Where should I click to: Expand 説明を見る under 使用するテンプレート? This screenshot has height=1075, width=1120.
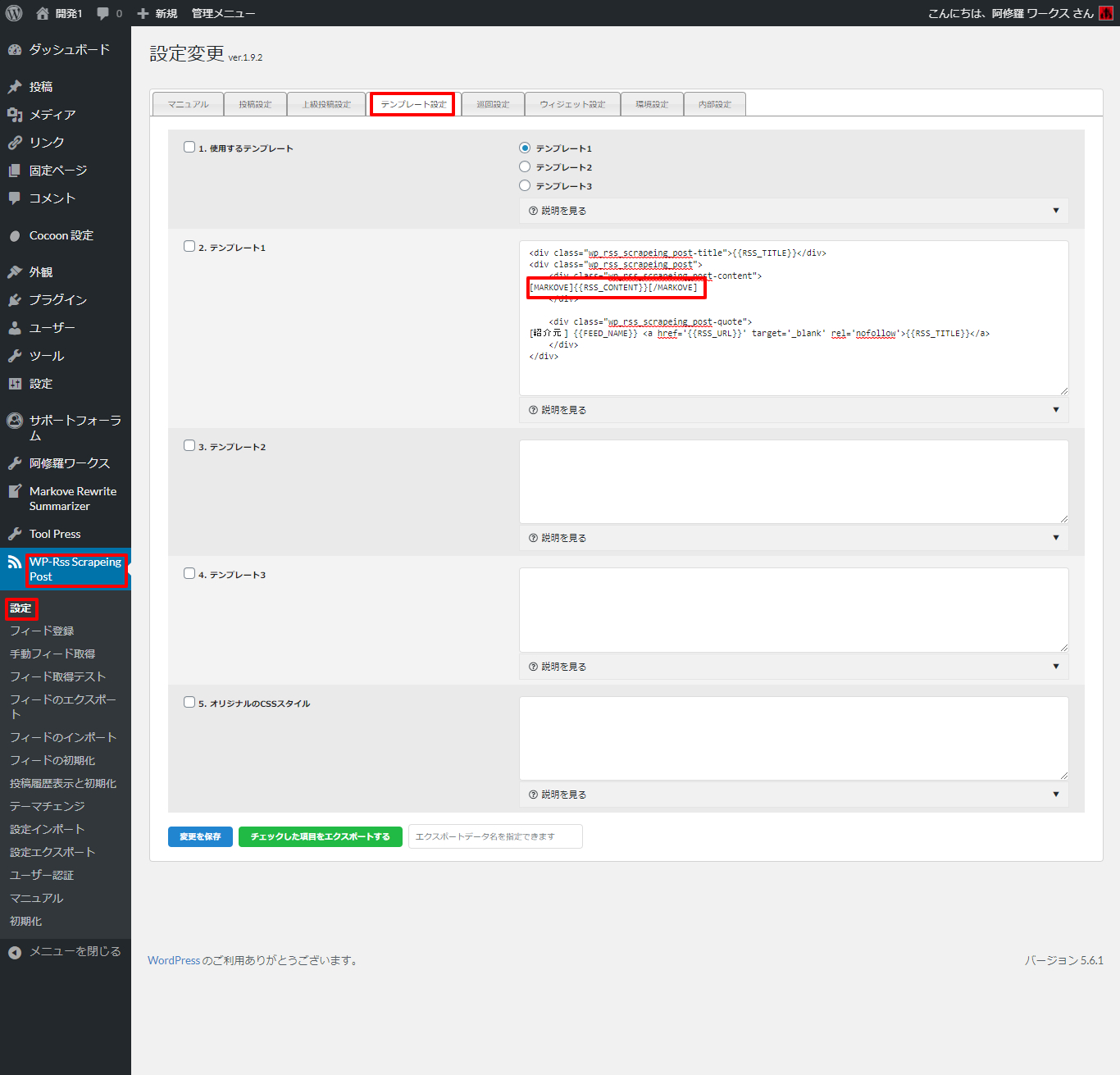coord(794,211)
